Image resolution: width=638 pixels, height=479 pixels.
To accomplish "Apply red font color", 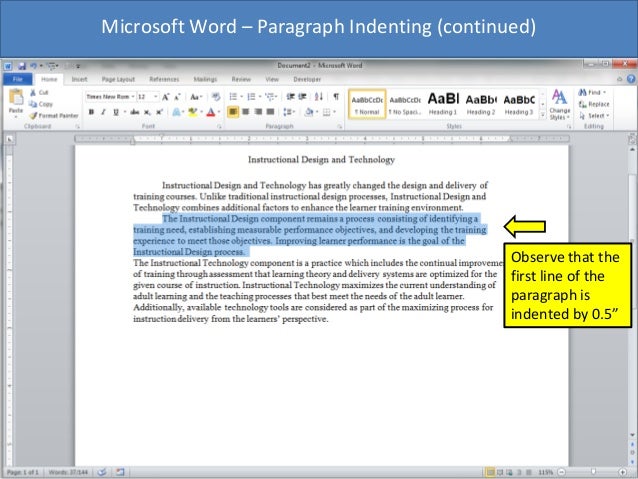I will [x=210, y=112].
